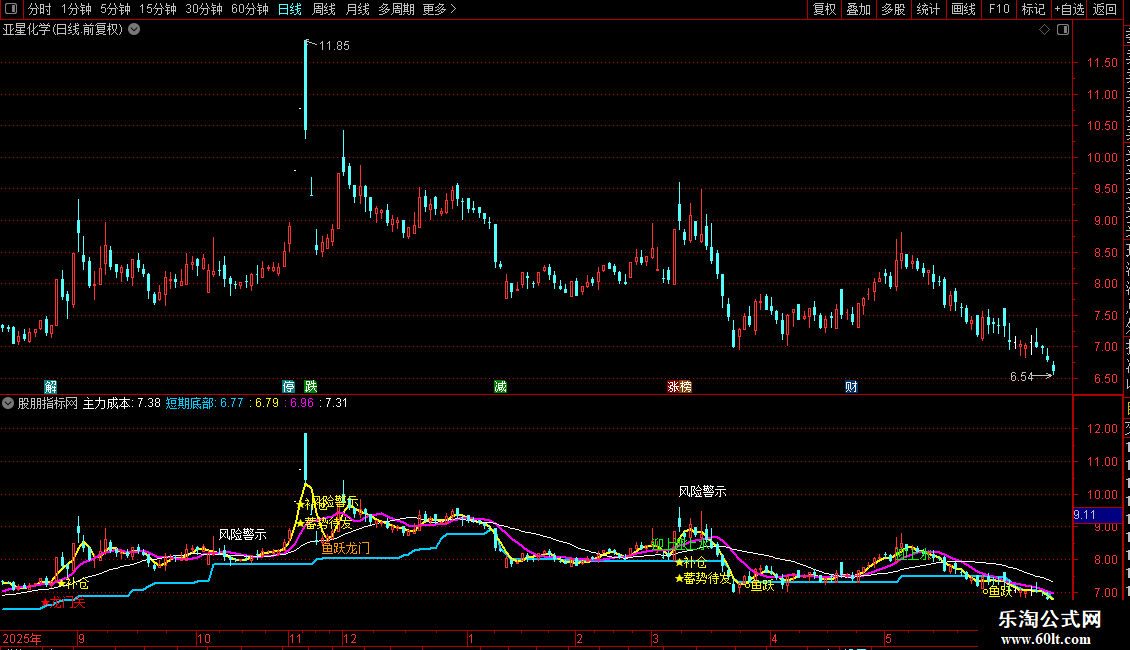Switch to 月线 monthly chart
The height and width of the screenshot is (650, 1130).
point(357,9)
